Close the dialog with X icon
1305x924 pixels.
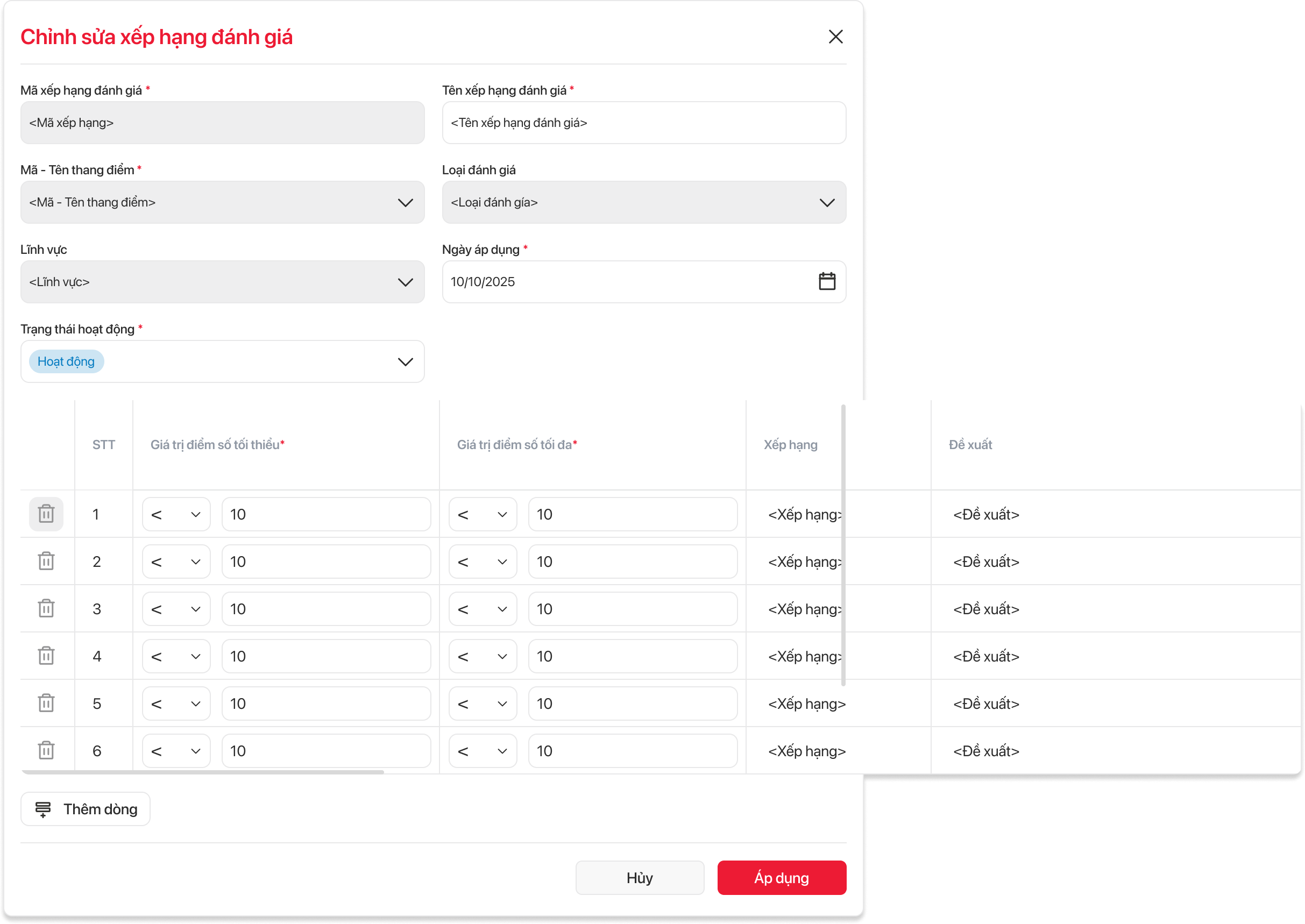coord(835,37)
